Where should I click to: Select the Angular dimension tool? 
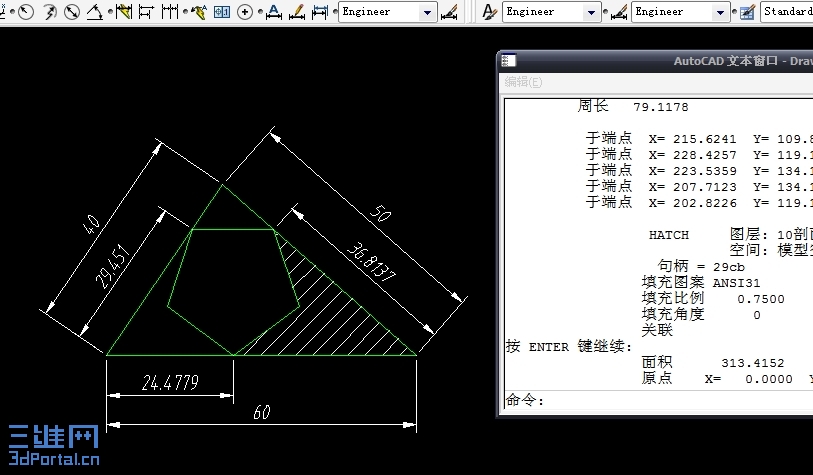tap(94, 11)
